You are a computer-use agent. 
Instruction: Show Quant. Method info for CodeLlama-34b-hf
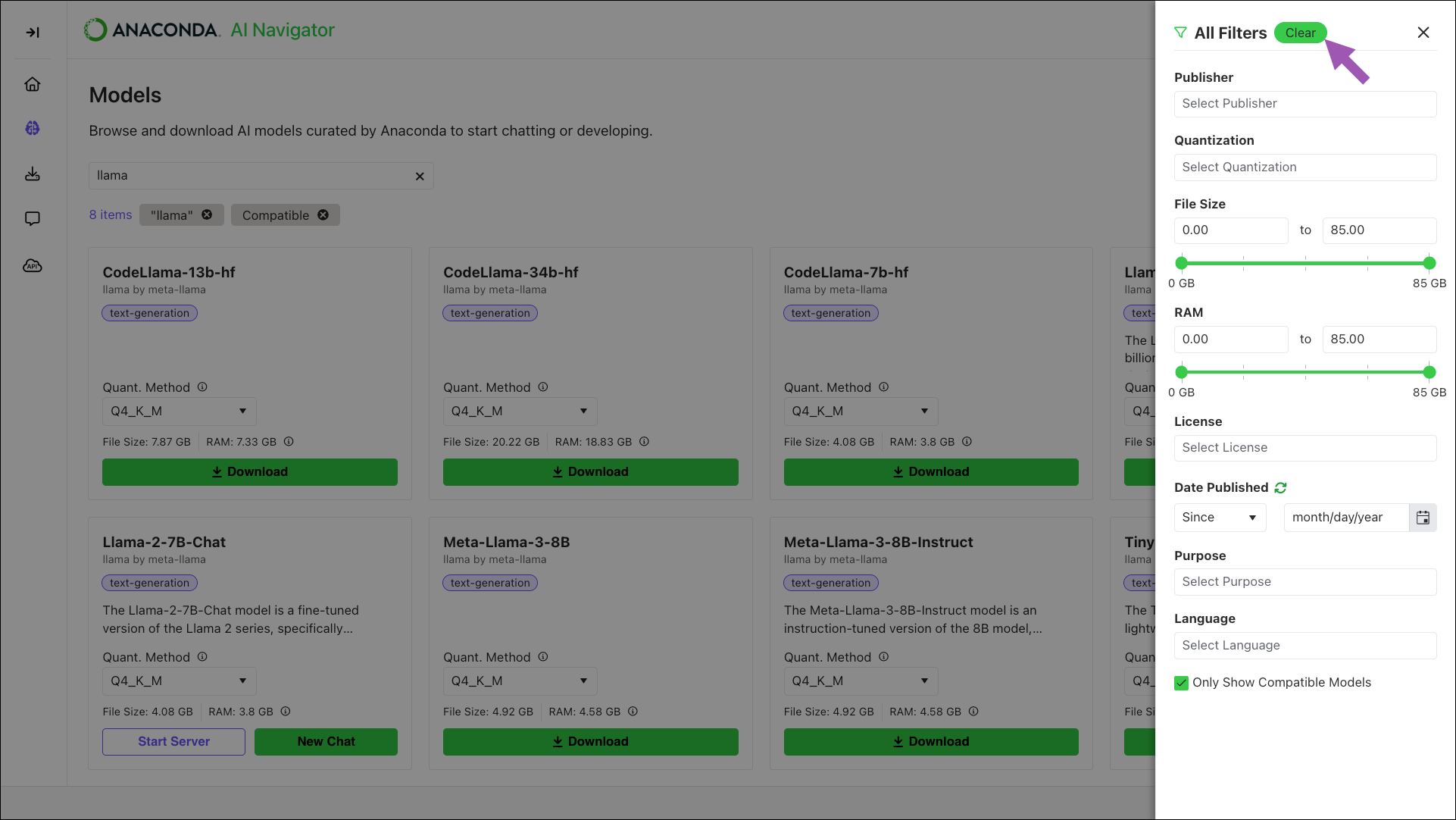tap(543, 387)
